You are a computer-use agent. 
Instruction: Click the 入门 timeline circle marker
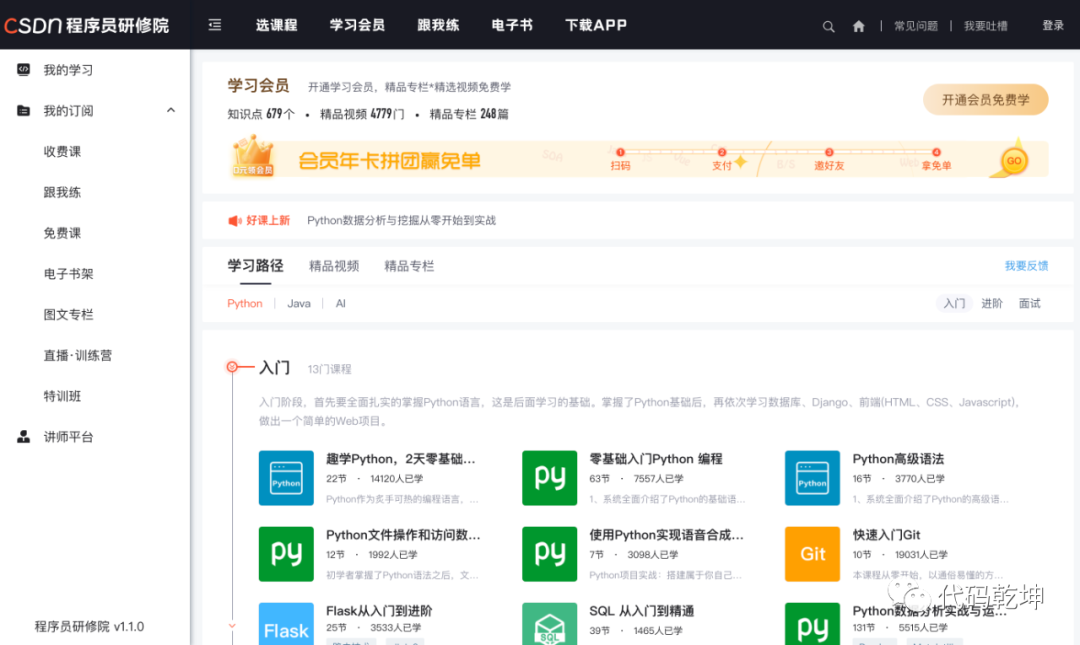point(232,367)
